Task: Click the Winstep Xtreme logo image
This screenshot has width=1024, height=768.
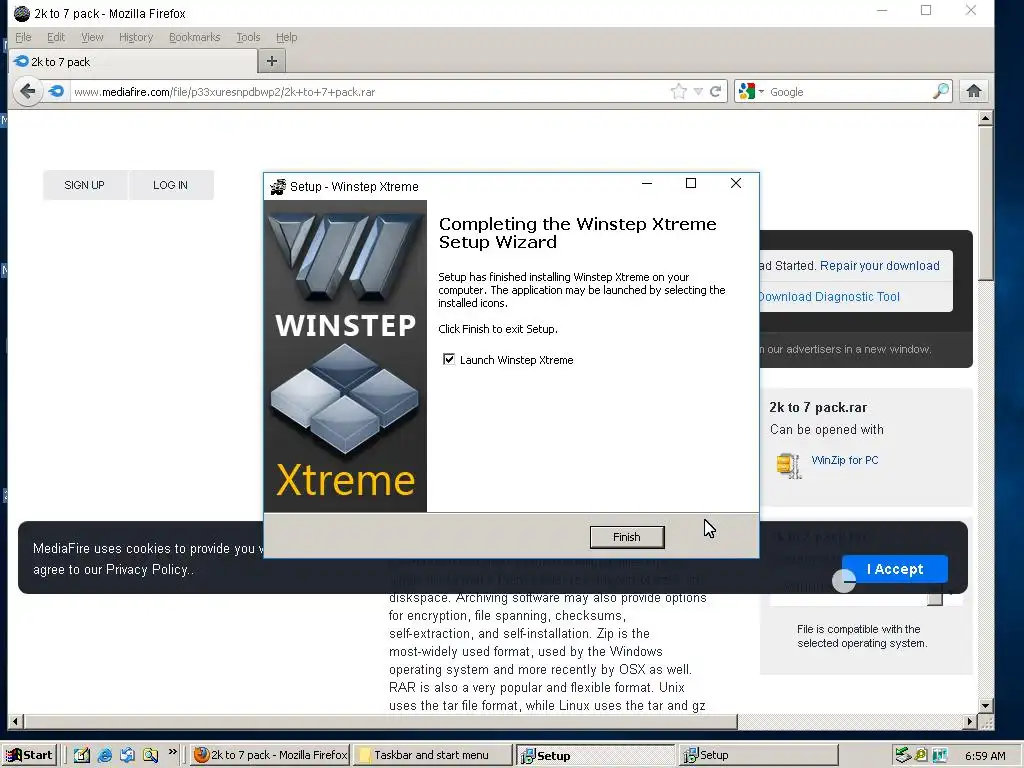Action: point(345,356)
